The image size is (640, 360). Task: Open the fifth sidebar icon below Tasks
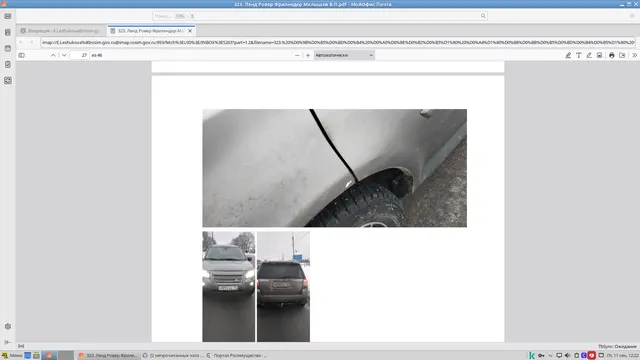(x=8, y=80)
